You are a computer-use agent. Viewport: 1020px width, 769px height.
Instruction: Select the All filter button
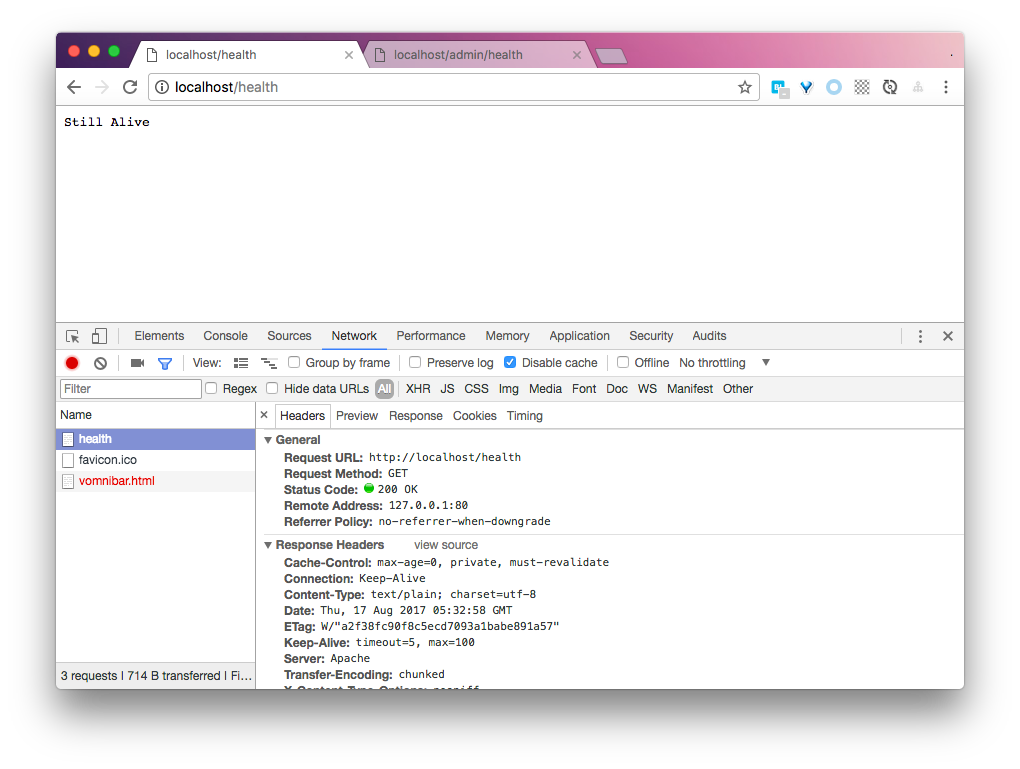pyautogui.click(x=384, y=389)
